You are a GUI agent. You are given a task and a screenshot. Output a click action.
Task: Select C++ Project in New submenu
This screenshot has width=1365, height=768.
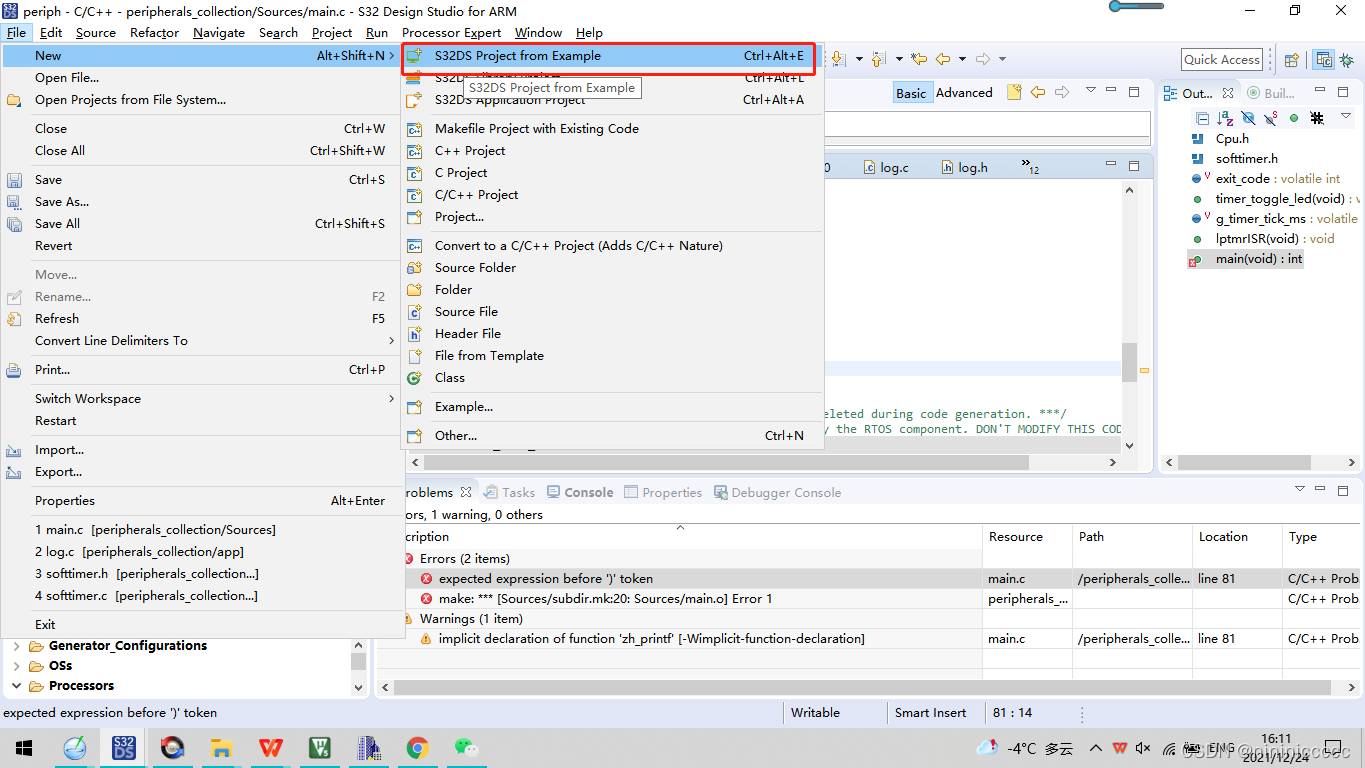[x=610, y=150]
